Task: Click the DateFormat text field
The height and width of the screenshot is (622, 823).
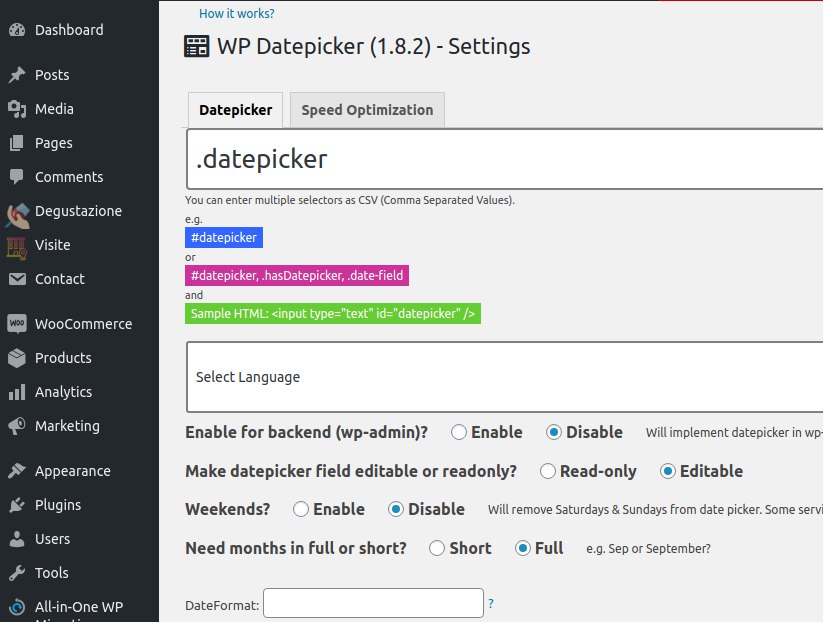Action: (x=373, y=604)
